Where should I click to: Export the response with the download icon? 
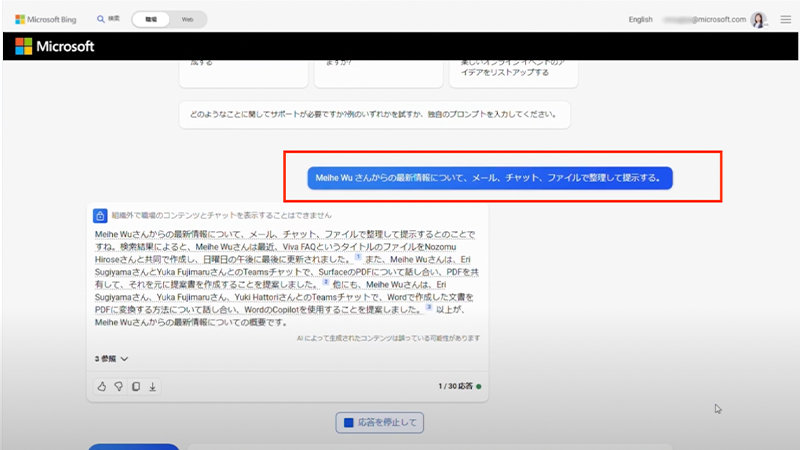152,386
